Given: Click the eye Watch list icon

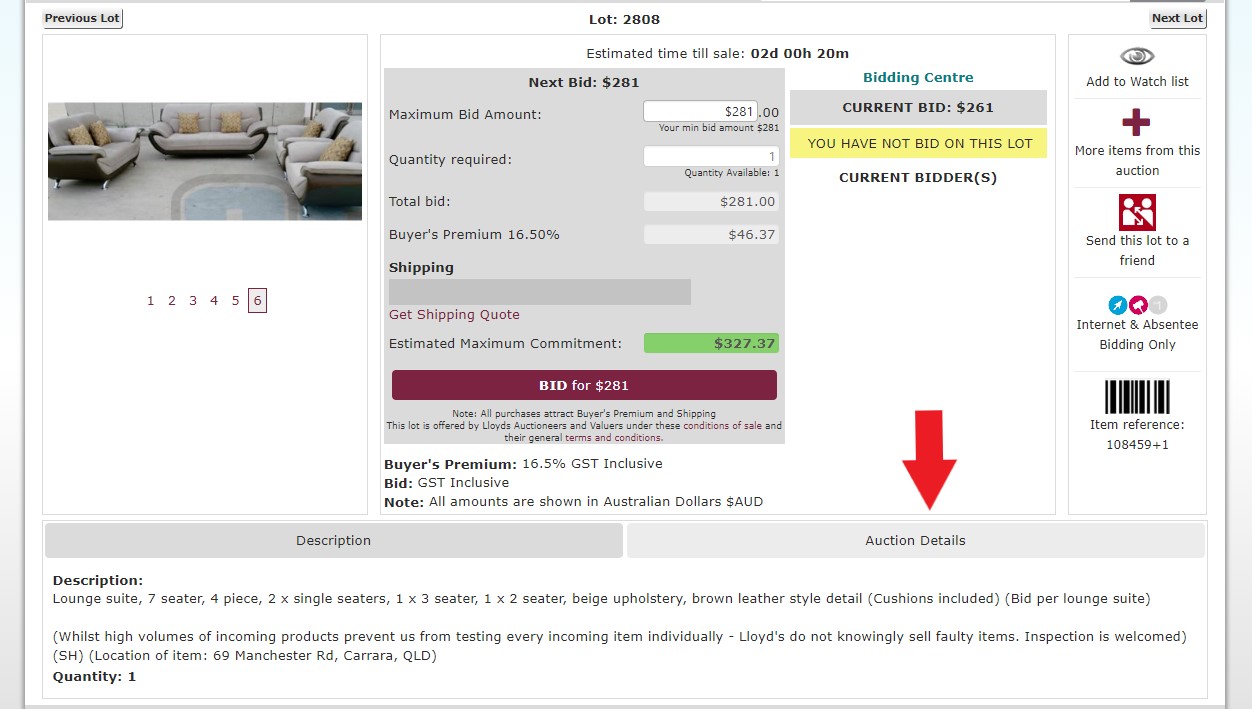Looking at the screenshot, I should [x=1137, y=56].
